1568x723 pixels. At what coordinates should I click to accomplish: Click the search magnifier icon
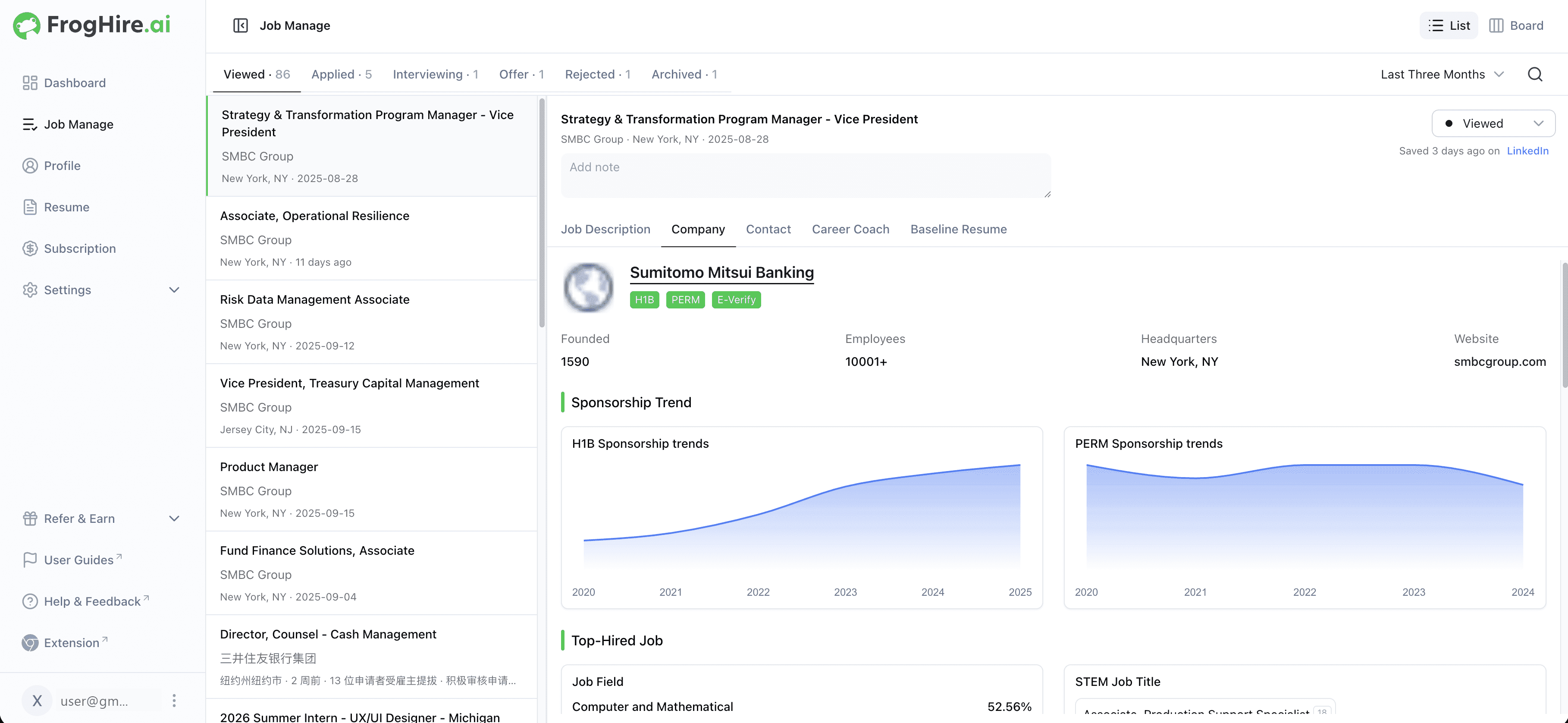pos(1535,74)
